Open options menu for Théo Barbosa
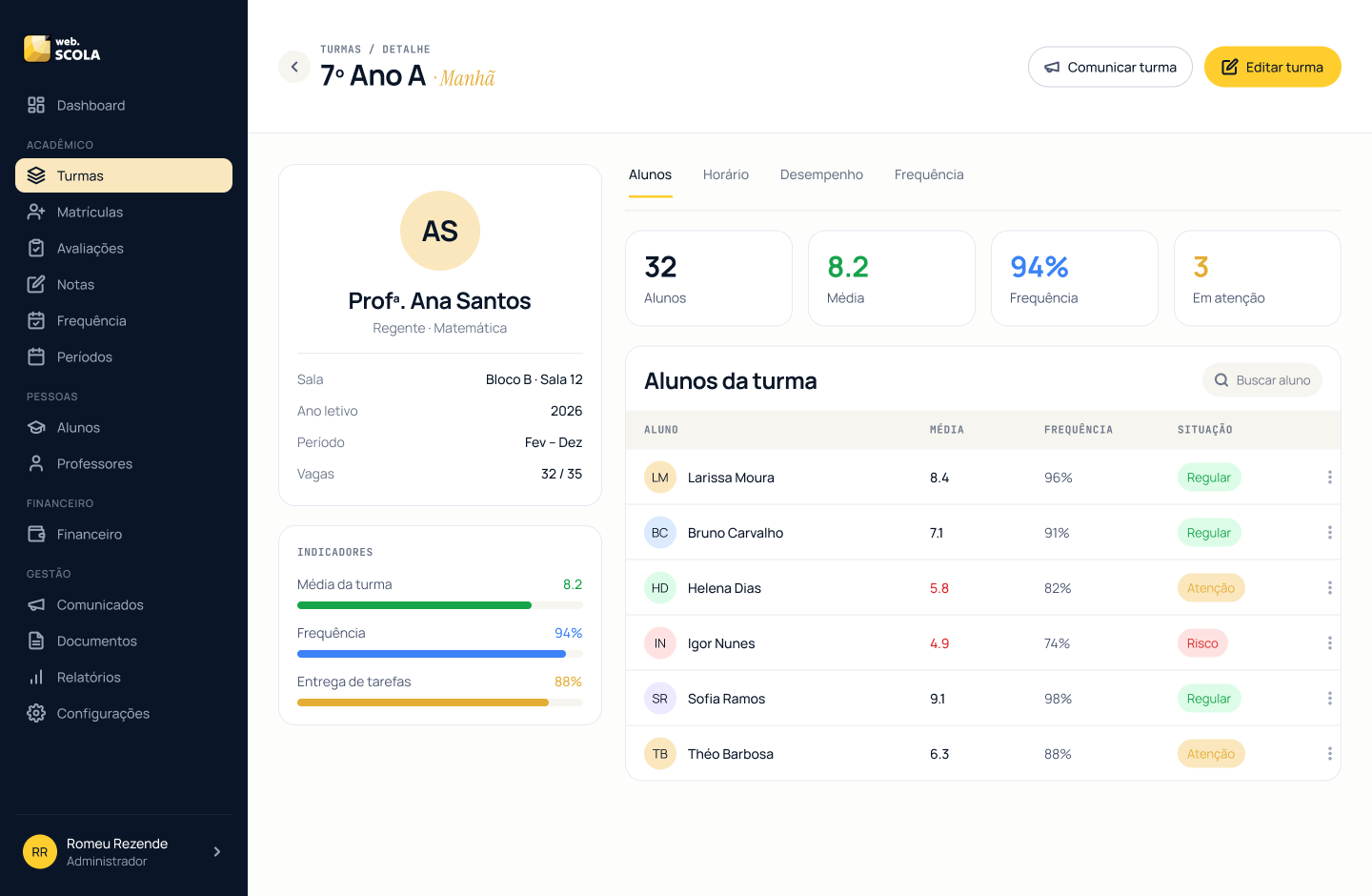 tap(1329, 754)
